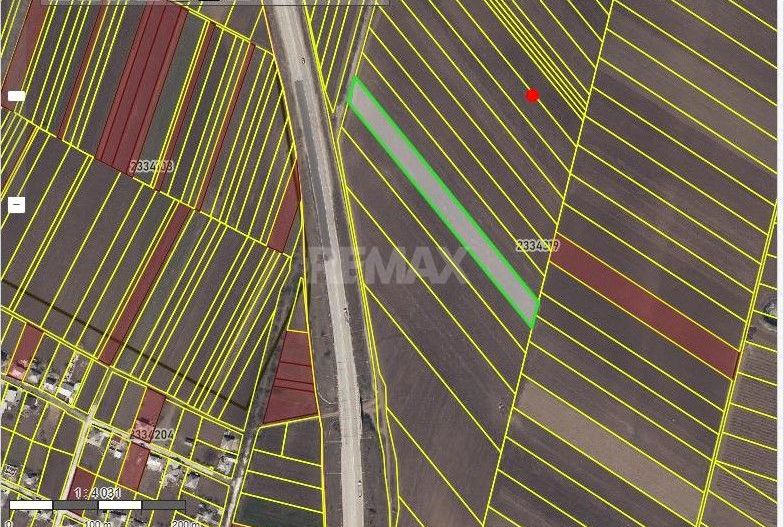This screenshot has width=784, height=527.
Task: Click the blank white zoom-in button above minus
Action: click(16, 96)
